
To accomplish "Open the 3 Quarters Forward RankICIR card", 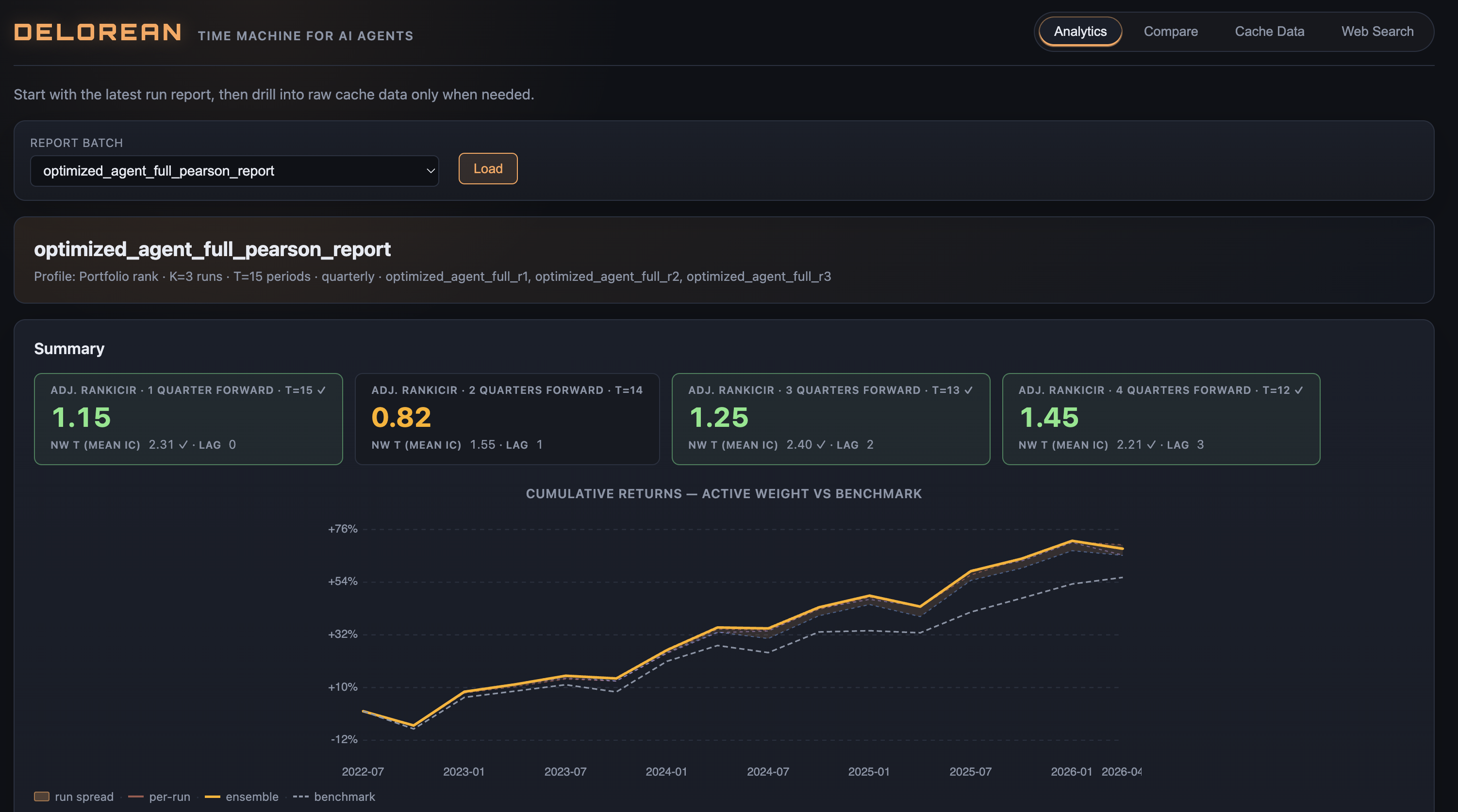I will [x=831, y=419].
